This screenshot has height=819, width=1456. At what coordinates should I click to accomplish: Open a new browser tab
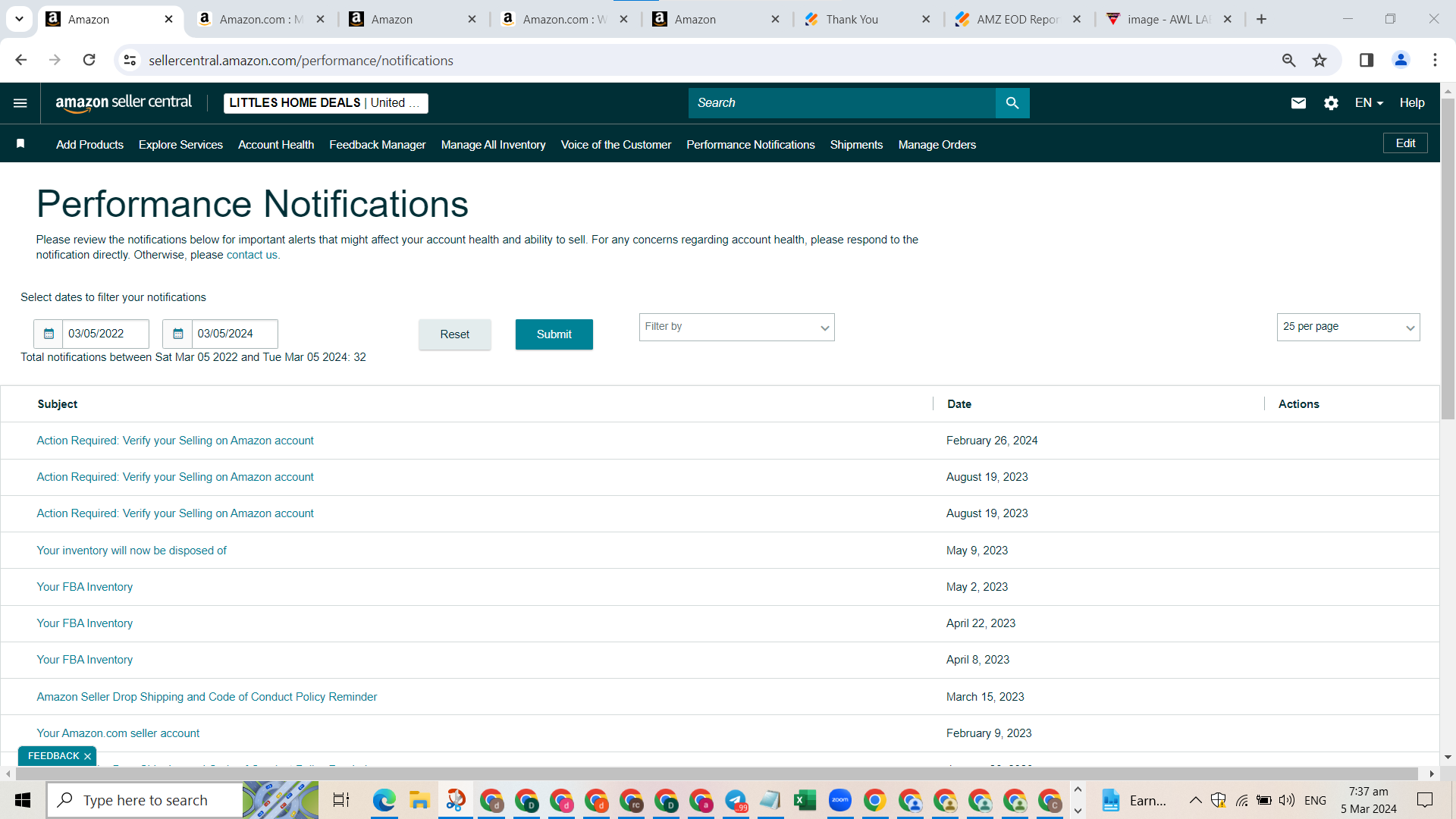coord(1261,19)
